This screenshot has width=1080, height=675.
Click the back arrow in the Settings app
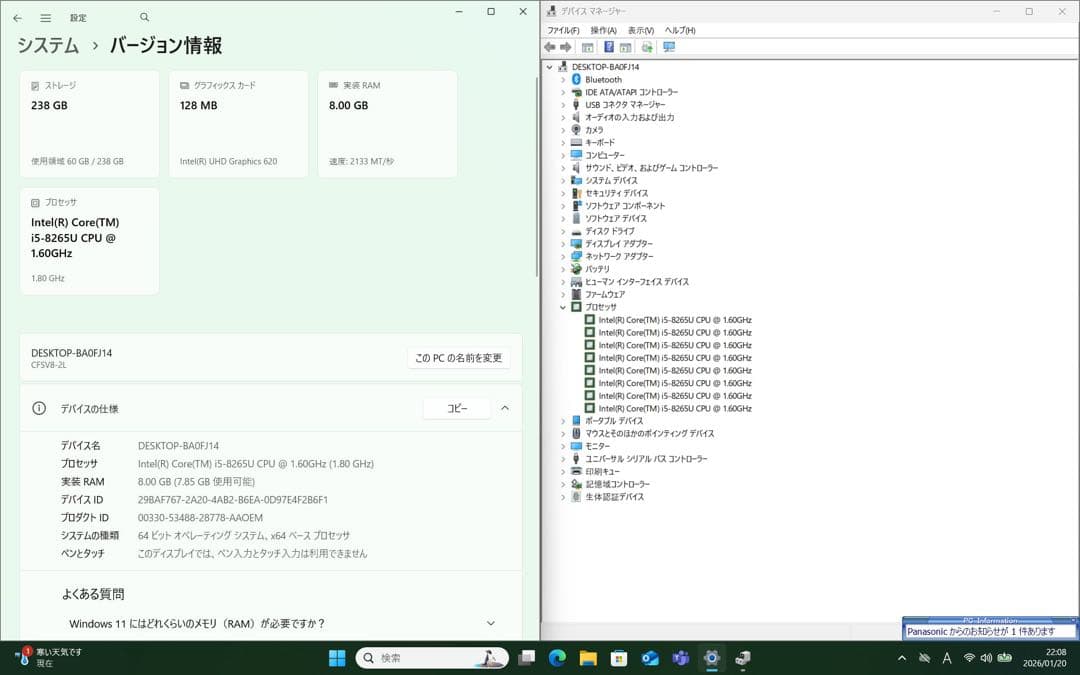coord(16,17)
